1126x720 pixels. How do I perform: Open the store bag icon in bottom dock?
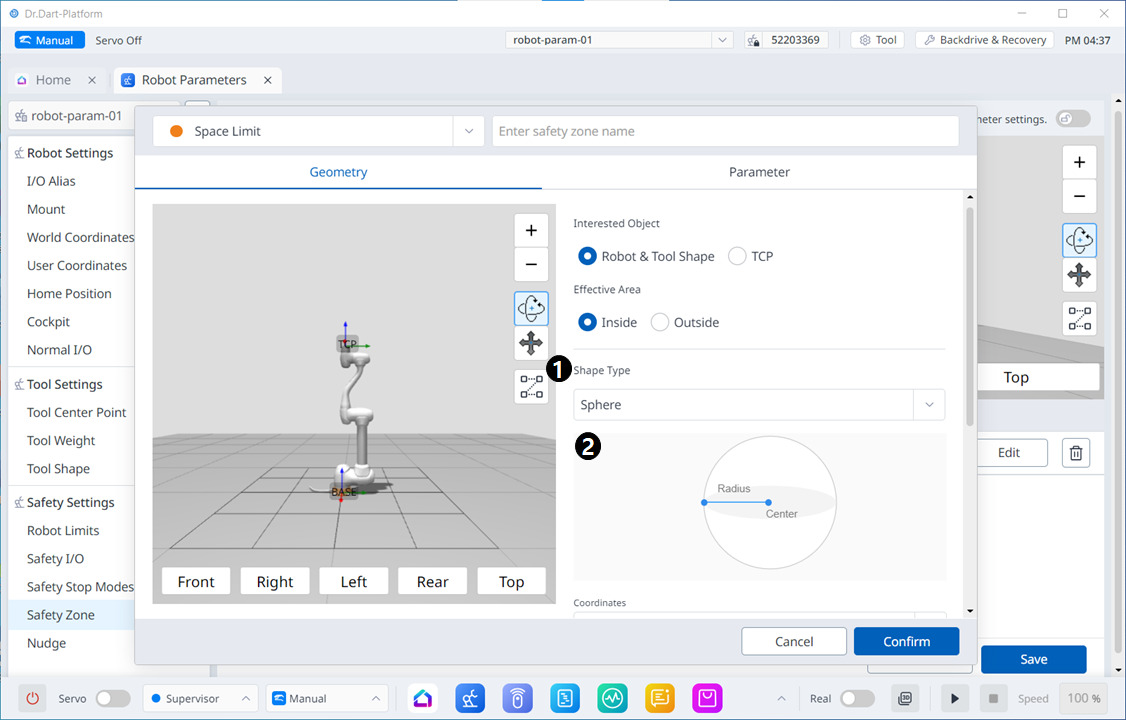point(708,698)
